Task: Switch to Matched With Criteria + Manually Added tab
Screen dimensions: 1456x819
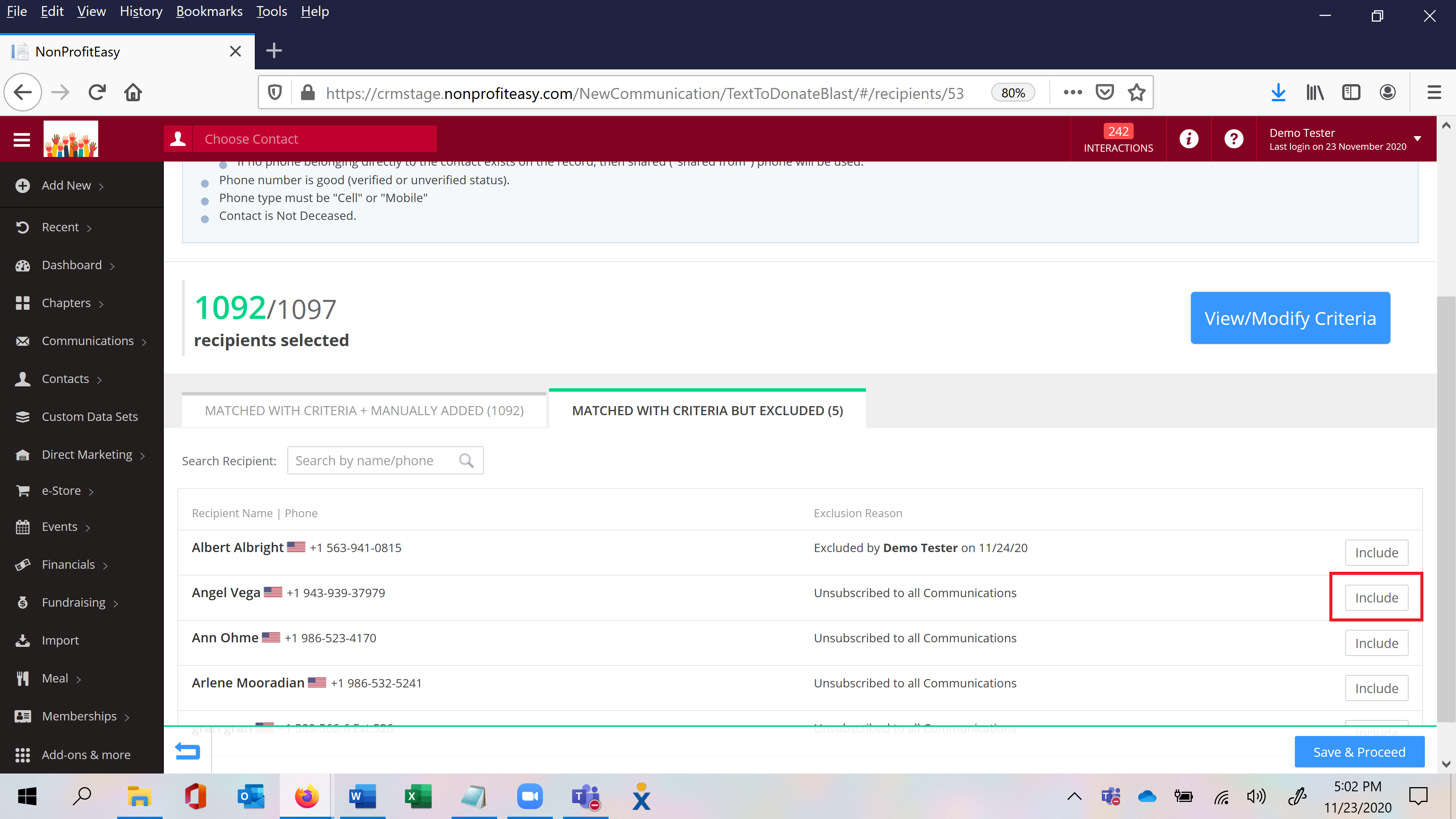Action: click(x=364, y=411)
